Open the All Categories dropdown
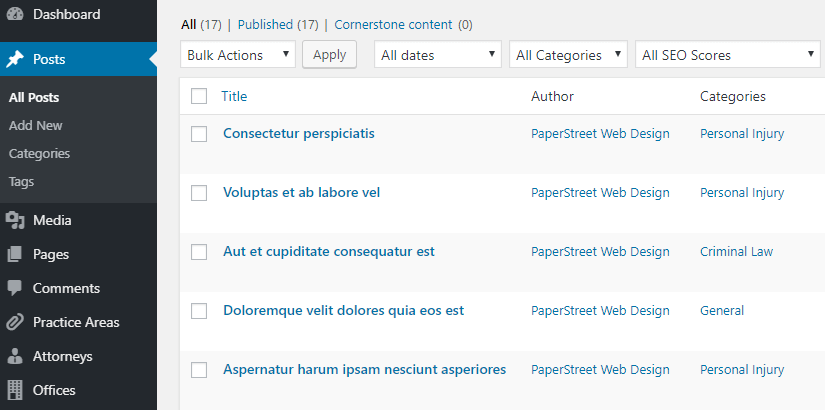 [x=568, y=55]
